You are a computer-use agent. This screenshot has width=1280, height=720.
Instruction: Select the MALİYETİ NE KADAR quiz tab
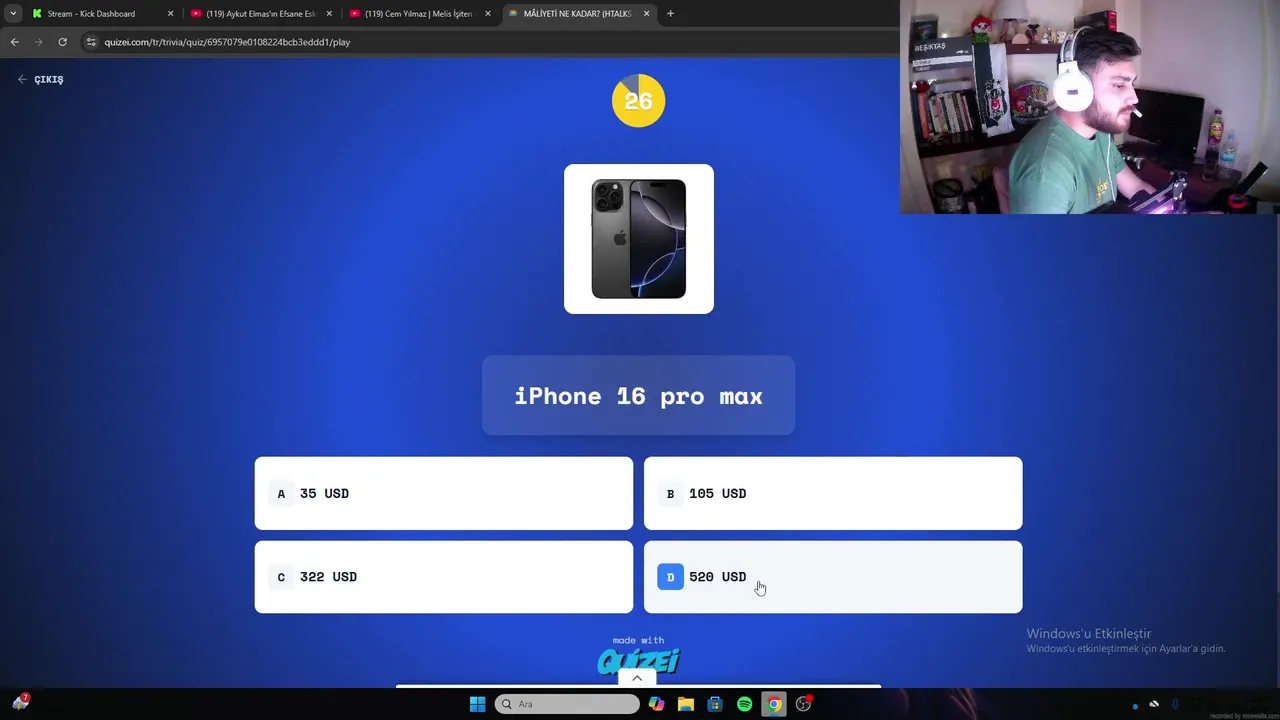click(x=577, y=14)
